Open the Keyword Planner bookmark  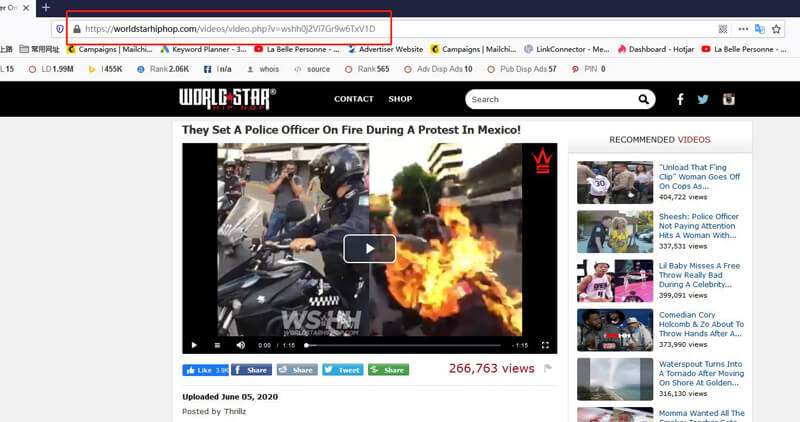(x=203, y=49)
